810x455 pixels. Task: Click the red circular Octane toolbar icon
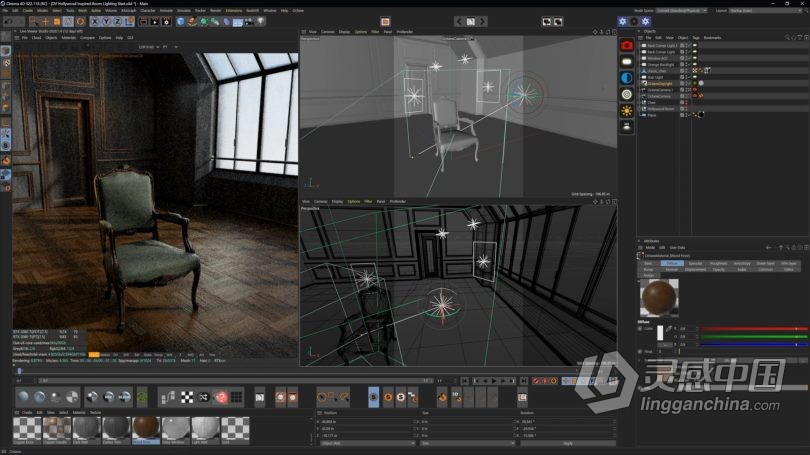click(x=221, y=397)
